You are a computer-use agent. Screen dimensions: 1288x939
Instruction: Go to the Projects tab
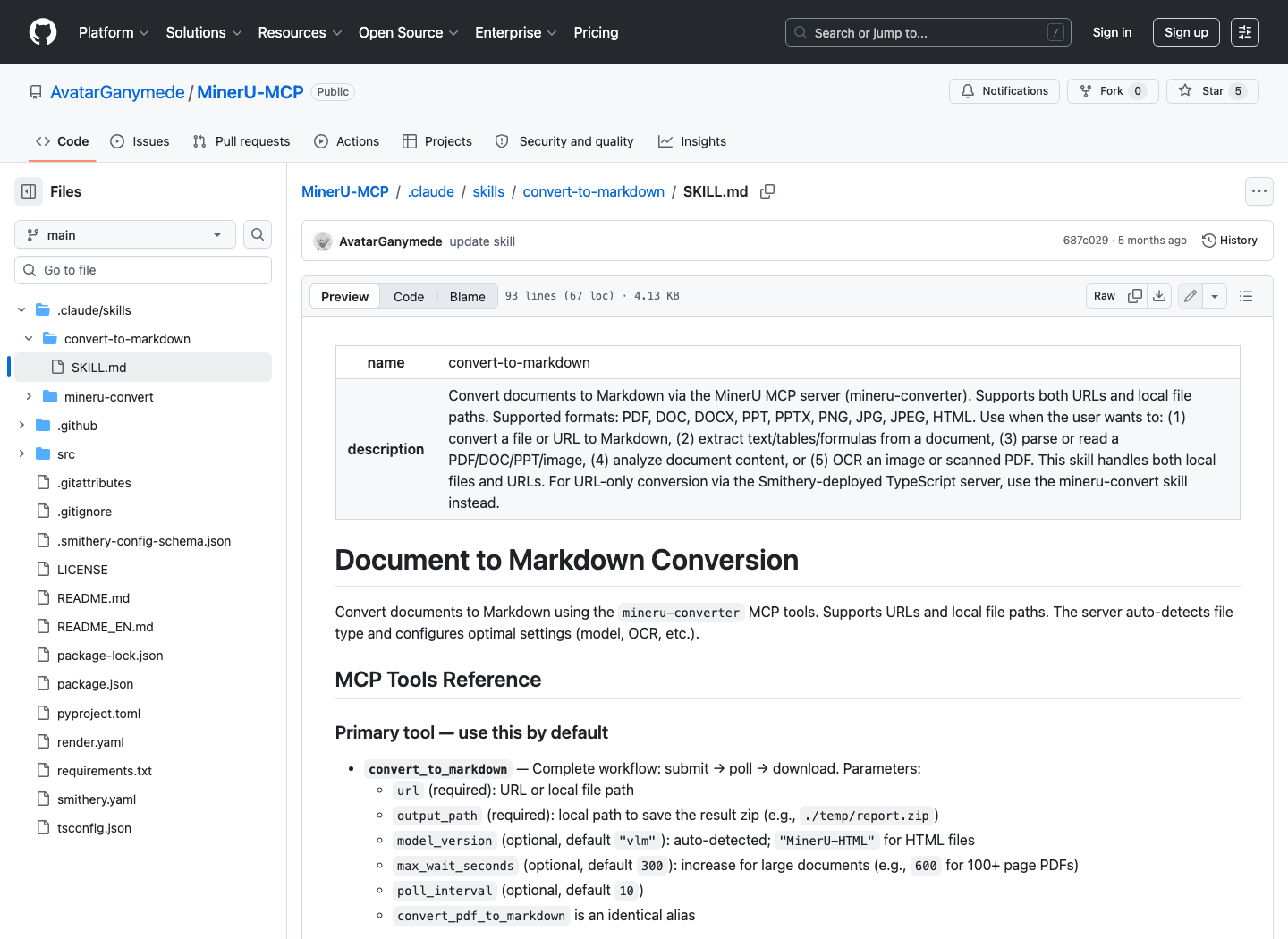[x=437, y=141]
